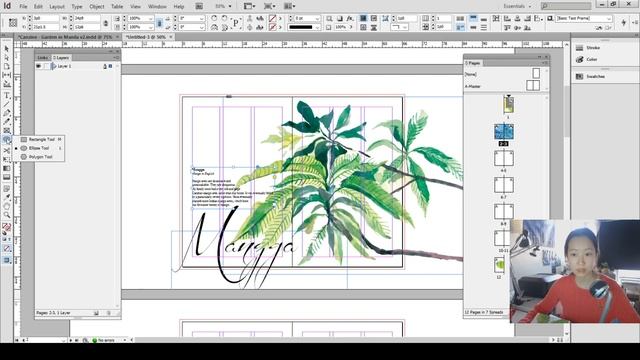
Task: Open the zoom level dropdown
Action: tap(230, 7)
